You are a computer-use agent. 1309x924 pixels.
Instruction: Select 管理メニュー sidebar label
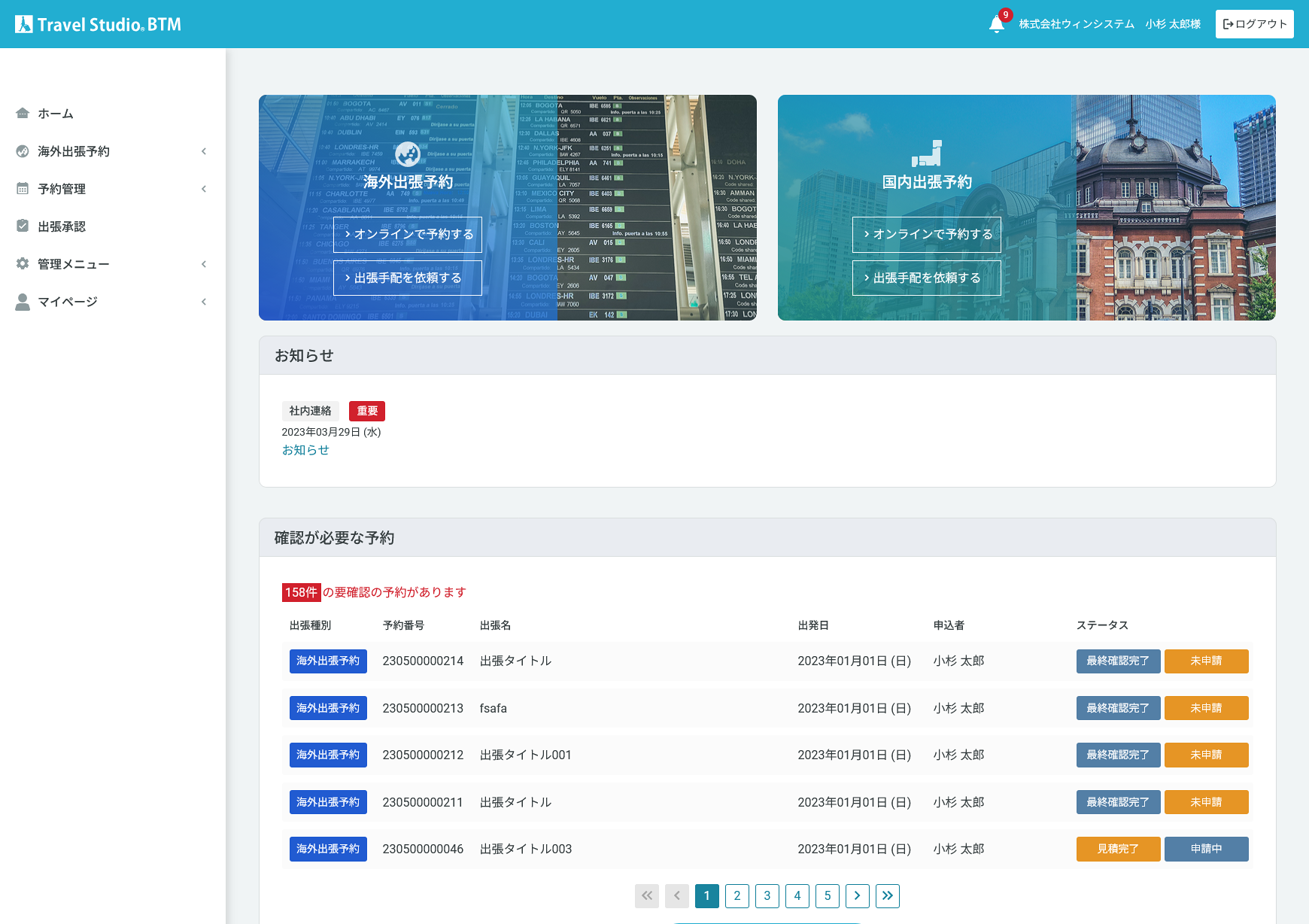pyautogui.click(x=74, y=264)
